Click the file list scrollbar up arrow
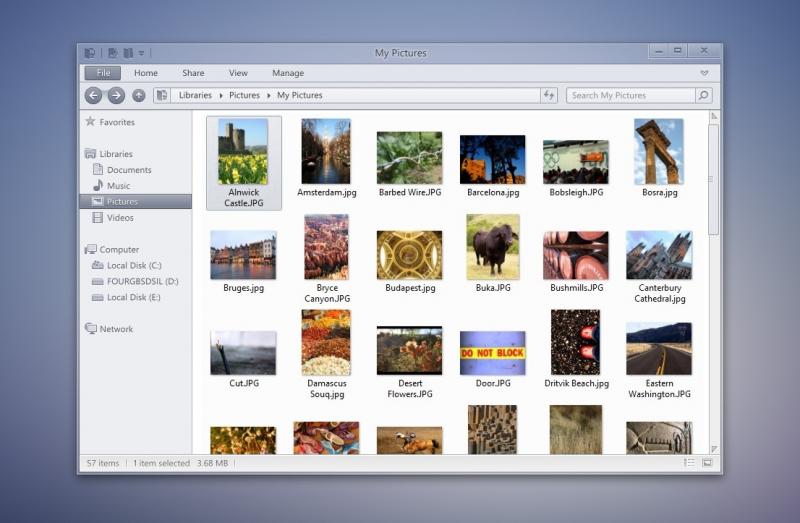Screen dimensions: 800x523 [x=714, y=116]
